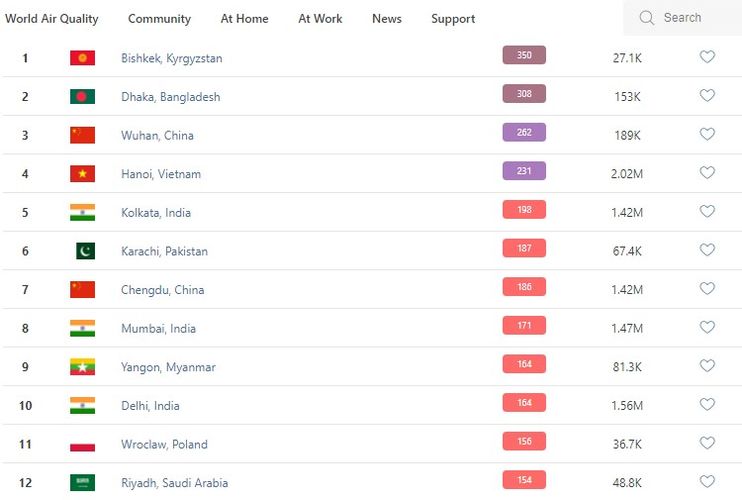Click the magnifying glass search icon
Image resolution: width=742 pixels, height=500 pixels.
click(647, 18)
